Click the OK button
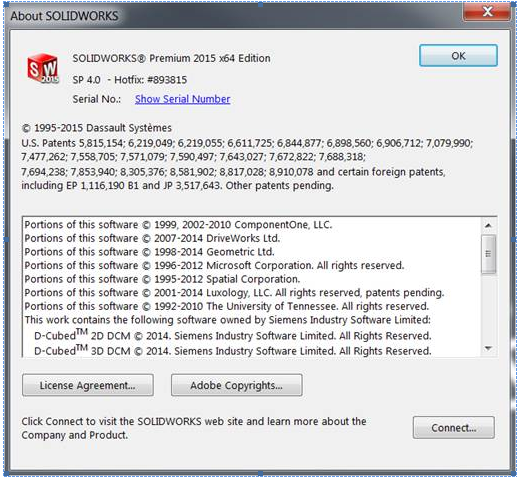 coord(458,56)
